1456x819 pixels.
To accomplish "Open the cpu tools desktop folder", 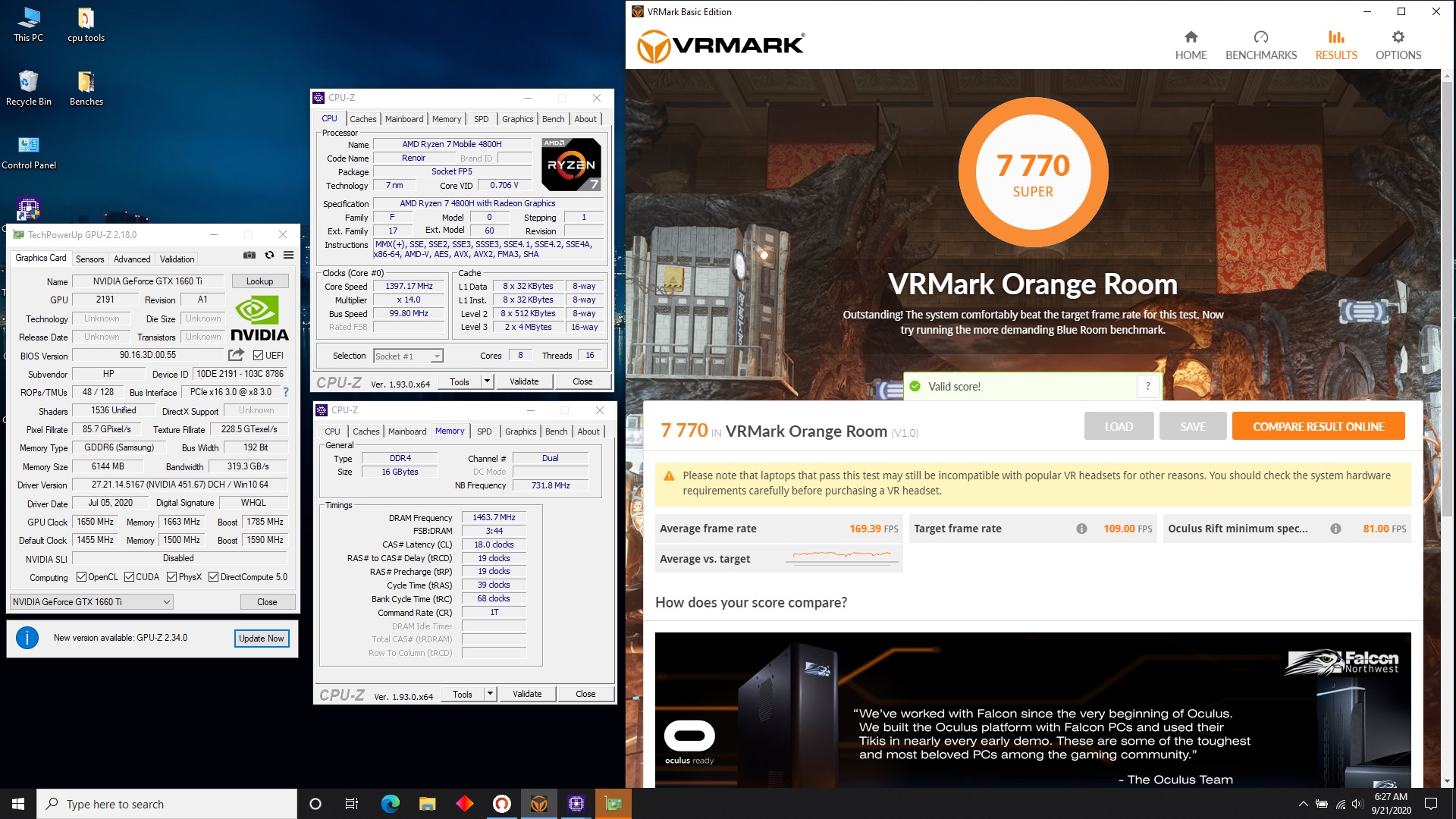I will tap(86, 25).
